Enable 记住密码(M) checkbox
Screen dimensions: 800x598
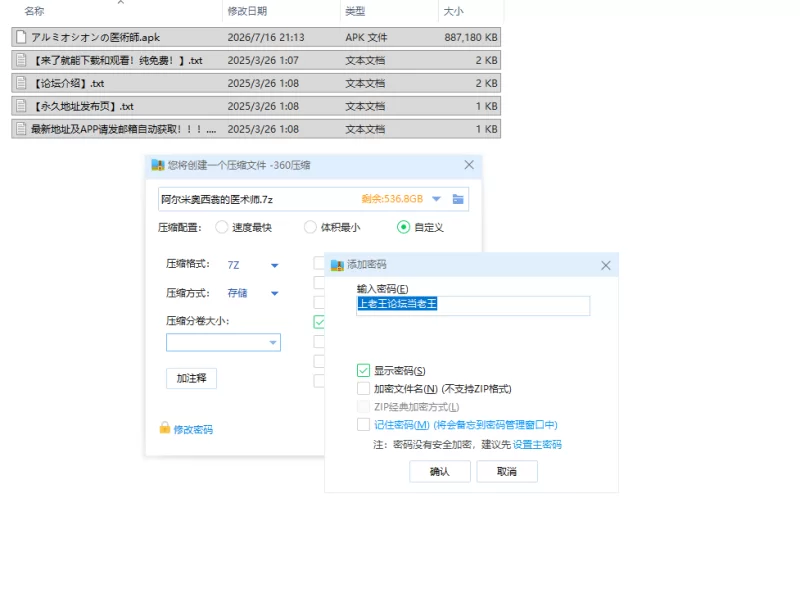[x=363, y=425]
